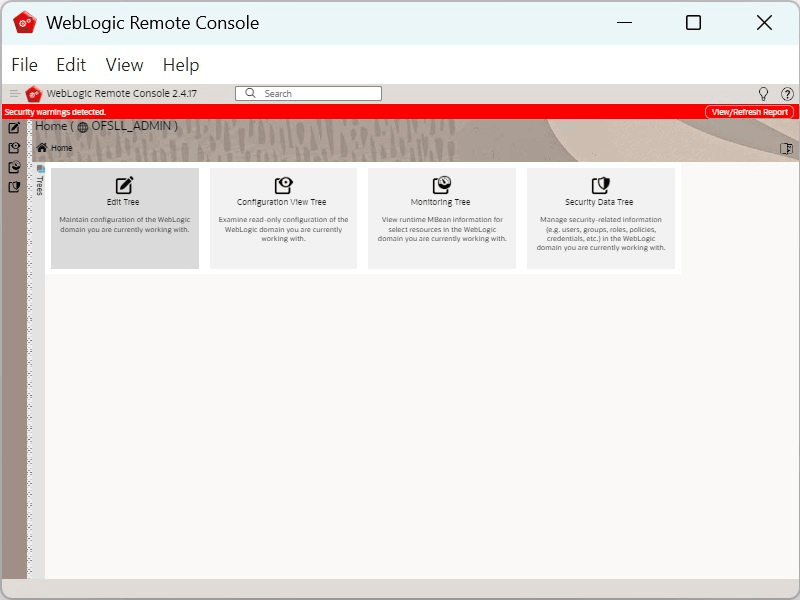Click View/Refresh Report button
Image resolution: width=800 pixels, height=600 pixels.
coord(749,112)
